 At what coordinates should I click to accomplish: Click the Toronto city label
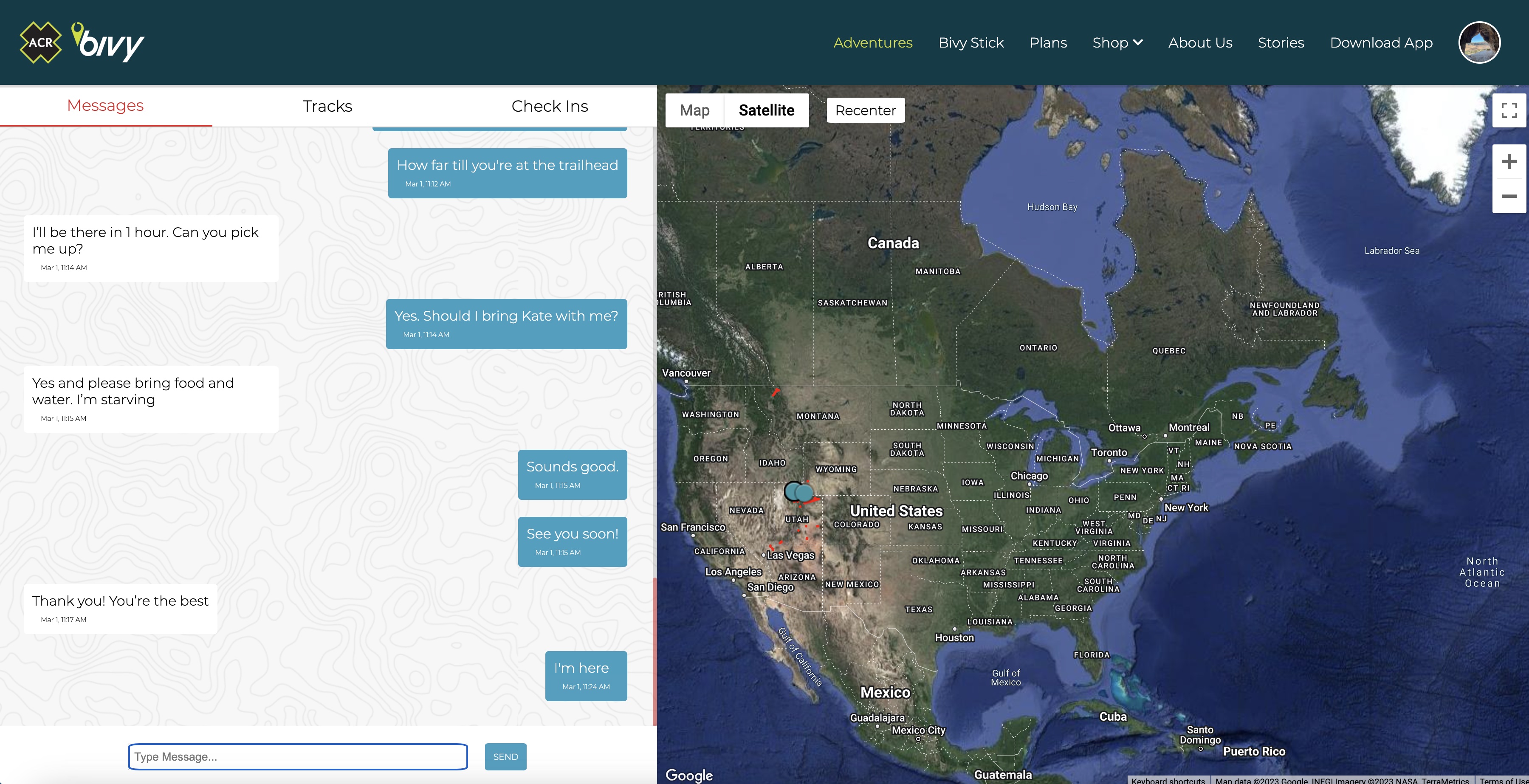click(x=1109, y=453)
